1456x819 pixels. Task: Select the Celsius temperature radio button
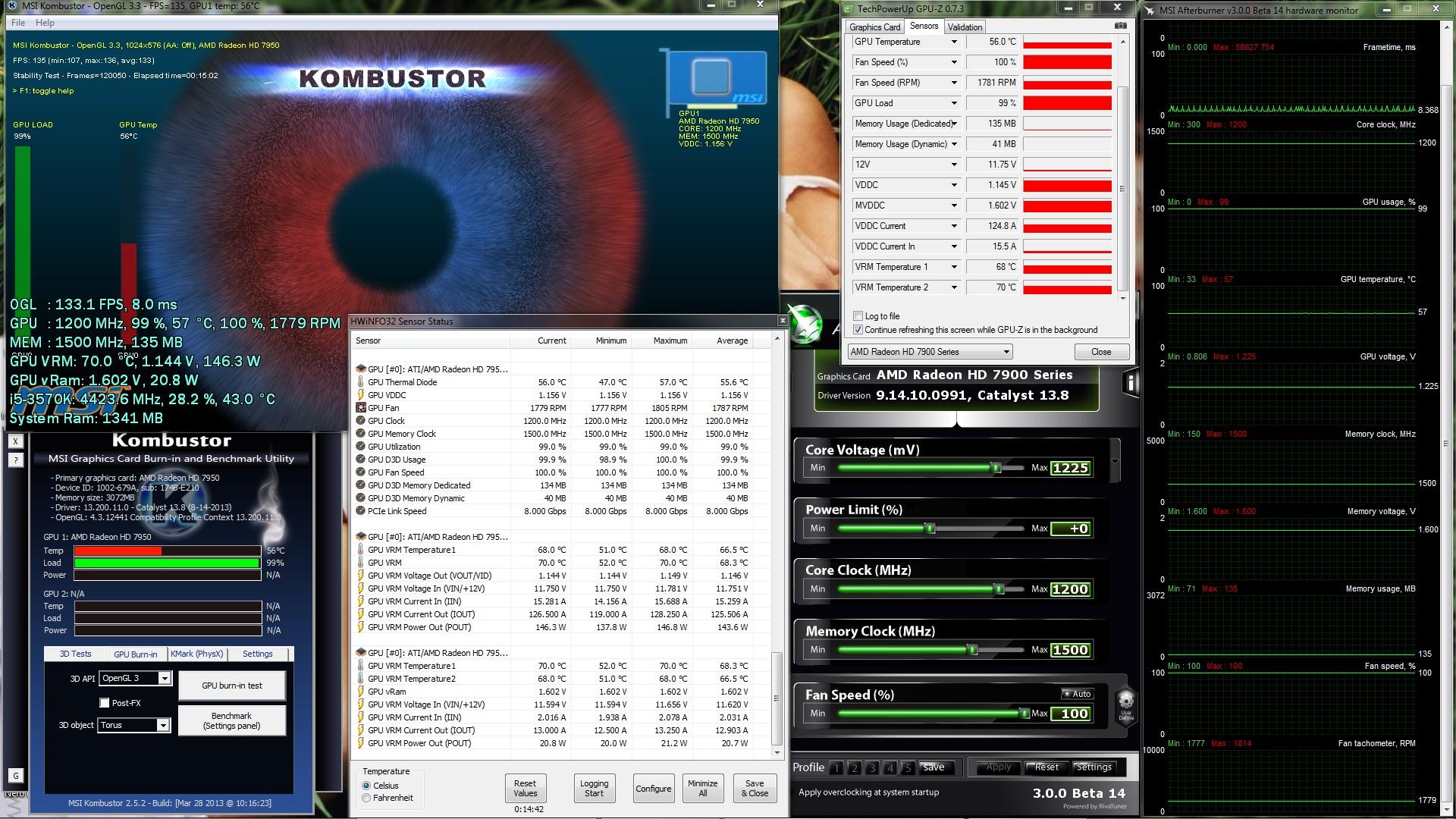point(366,786)
